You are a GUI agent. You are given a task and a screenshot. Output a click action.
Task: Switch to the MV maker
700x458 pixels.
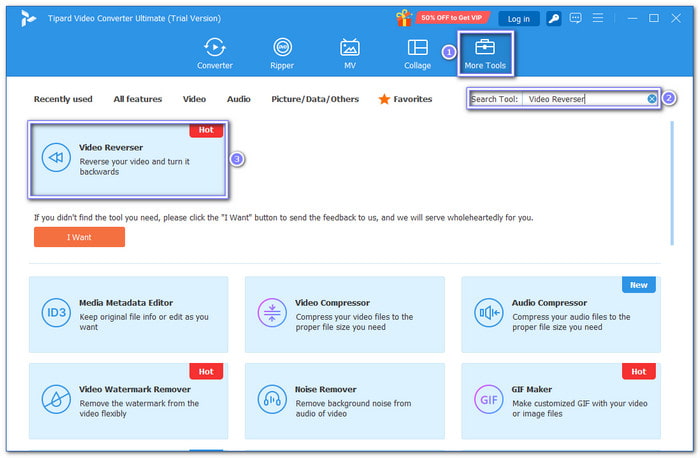[x=350, y=54]
